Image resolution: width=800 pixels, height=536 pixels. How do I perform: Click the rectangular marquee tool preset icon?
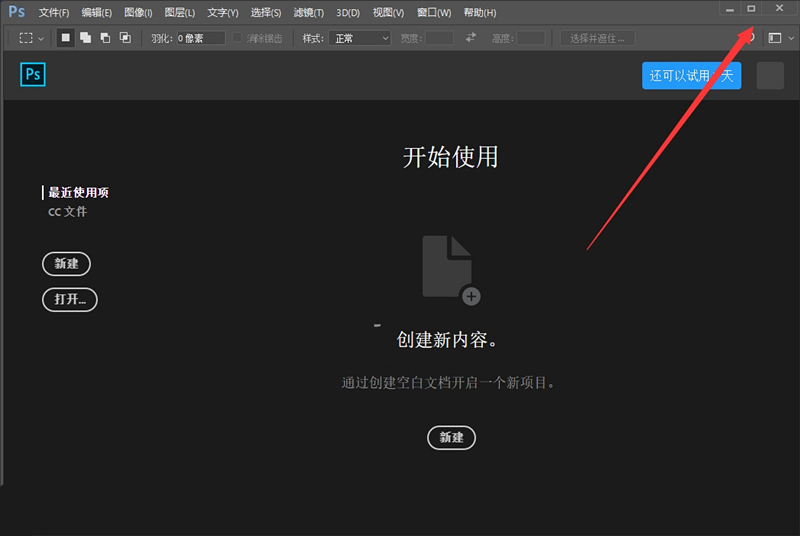(x=26, y=38)
